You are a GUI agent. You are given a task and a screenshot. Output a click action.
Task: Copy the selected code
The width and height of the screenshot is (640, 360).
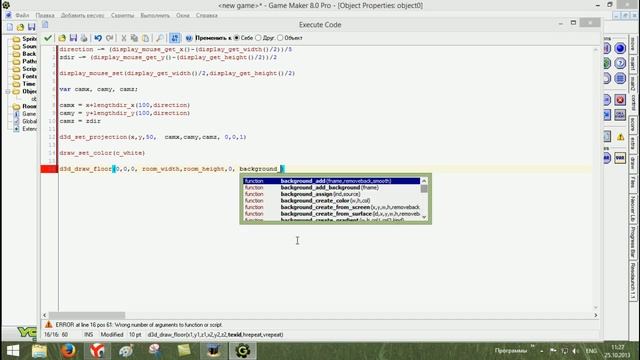pos(134,38)
